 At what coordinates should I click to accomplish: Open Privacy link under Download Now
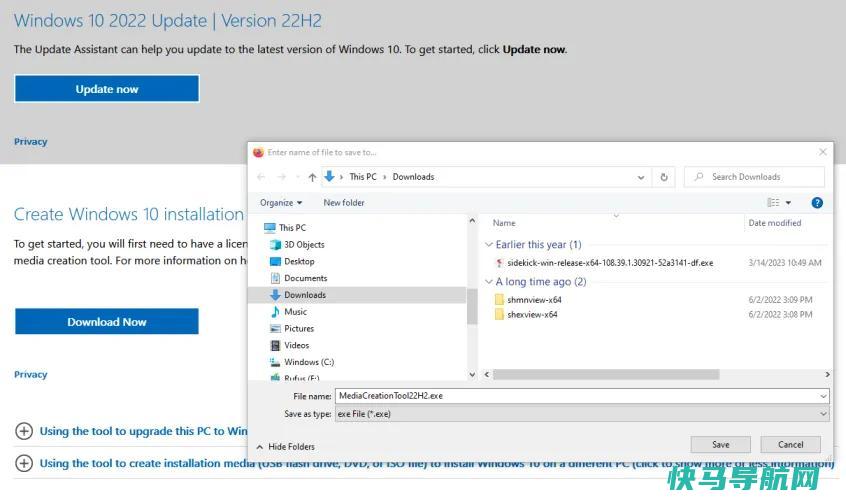31,374
